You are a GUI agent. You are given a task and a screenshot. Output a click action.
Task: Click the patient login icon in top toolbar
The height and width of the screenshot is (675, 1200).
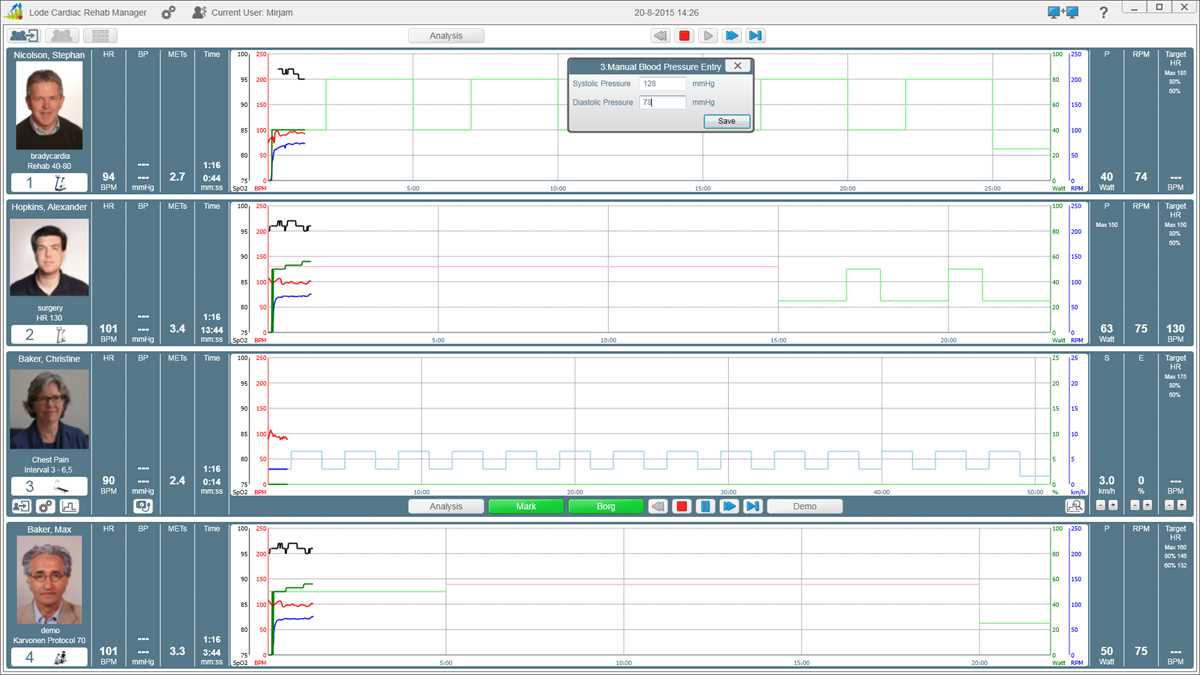click(24, 35)
